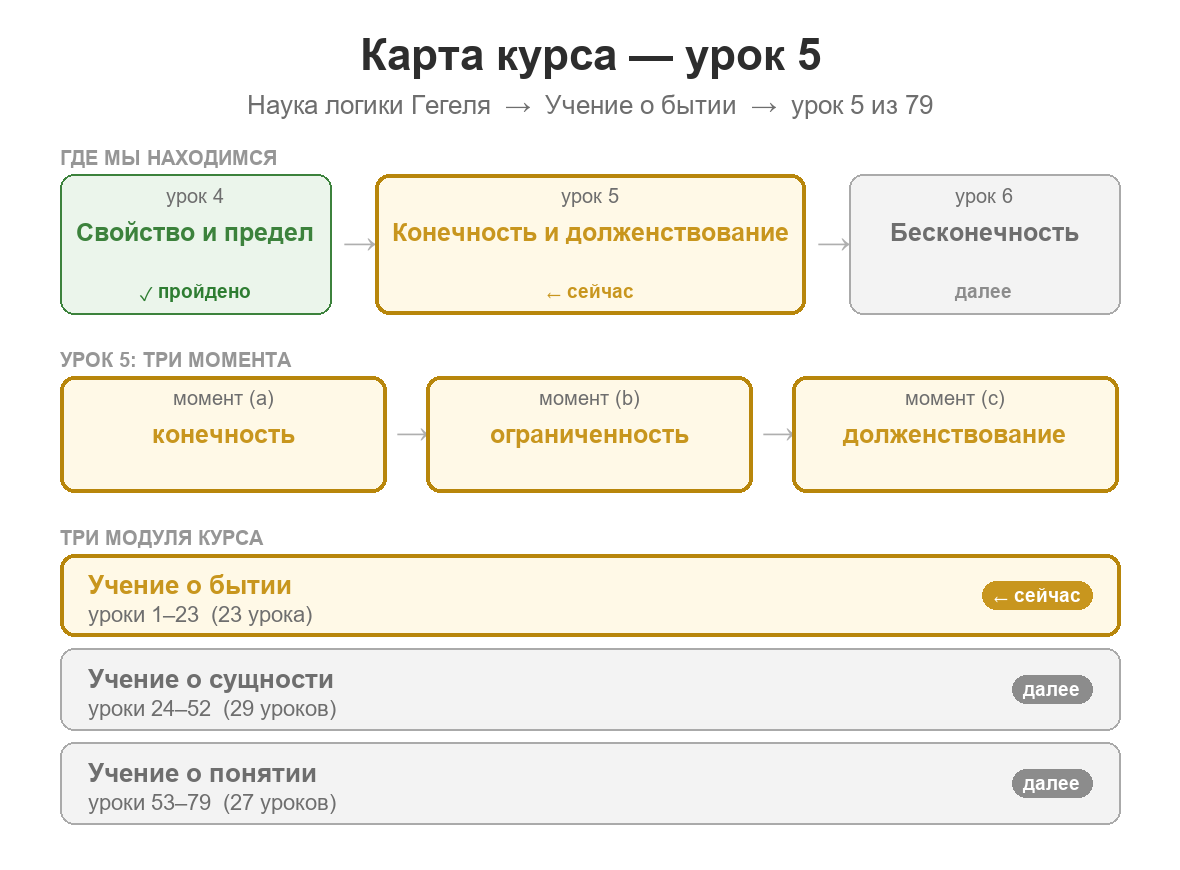Click the "уроки 24–52 (29 уроков)" text
This screenshot has height=870, width=1180.
click(x=212, y=709)
